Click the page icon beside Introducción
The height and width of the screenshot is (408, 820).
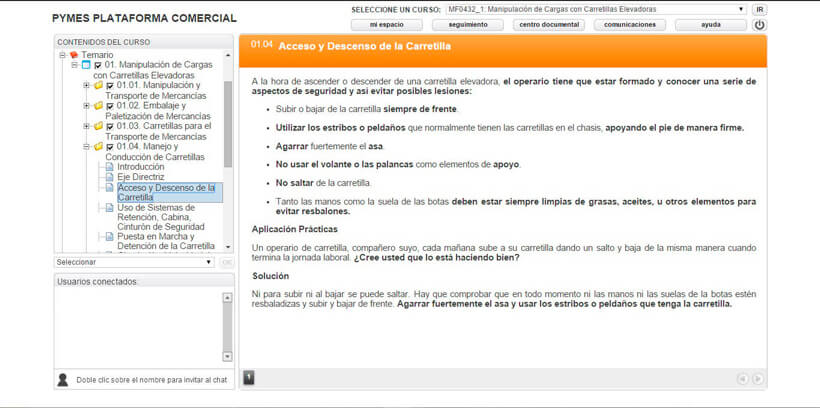(109, 167)
